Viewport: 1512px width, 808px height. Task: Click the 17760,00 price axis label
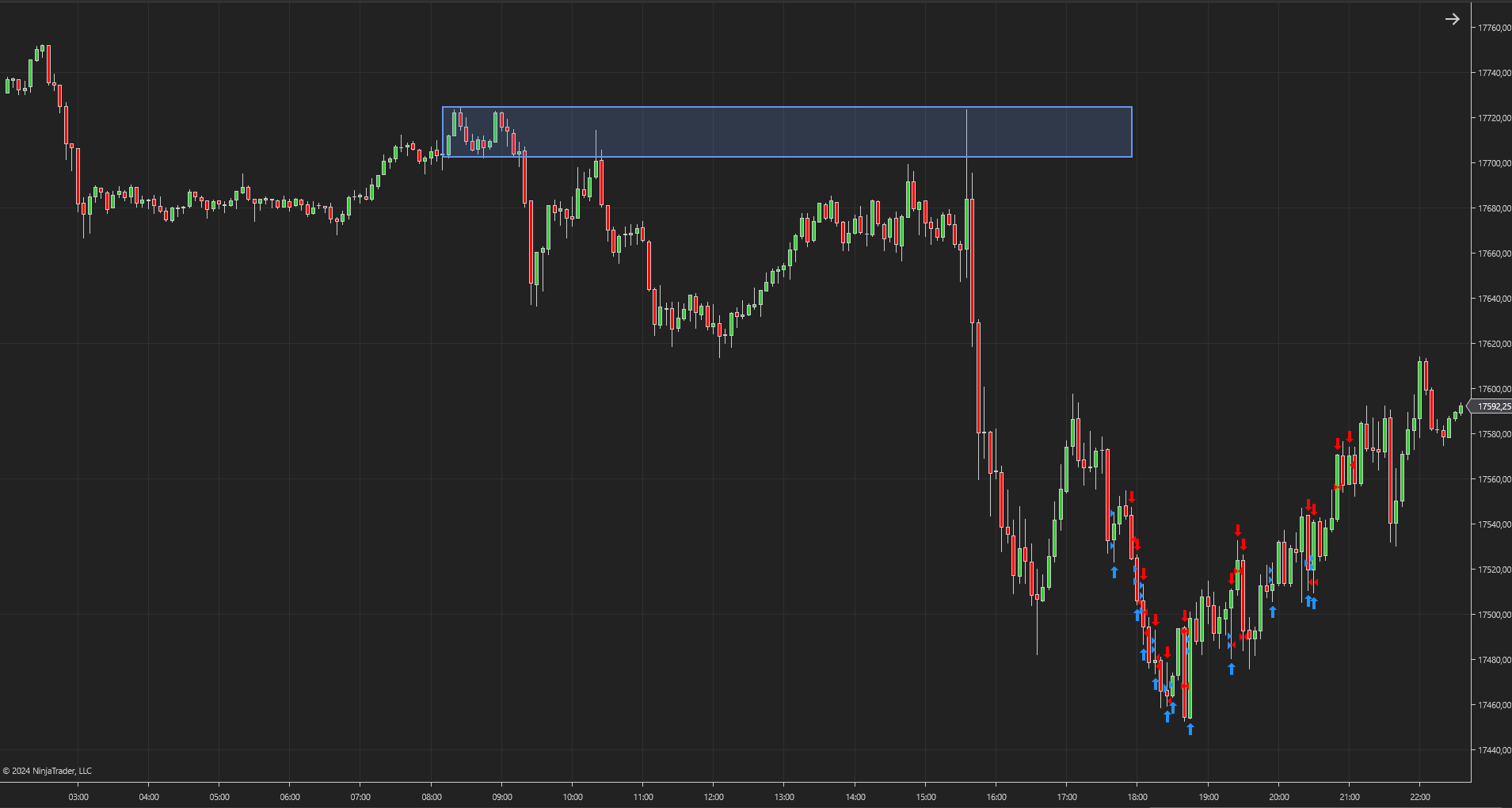(1494, 28)
